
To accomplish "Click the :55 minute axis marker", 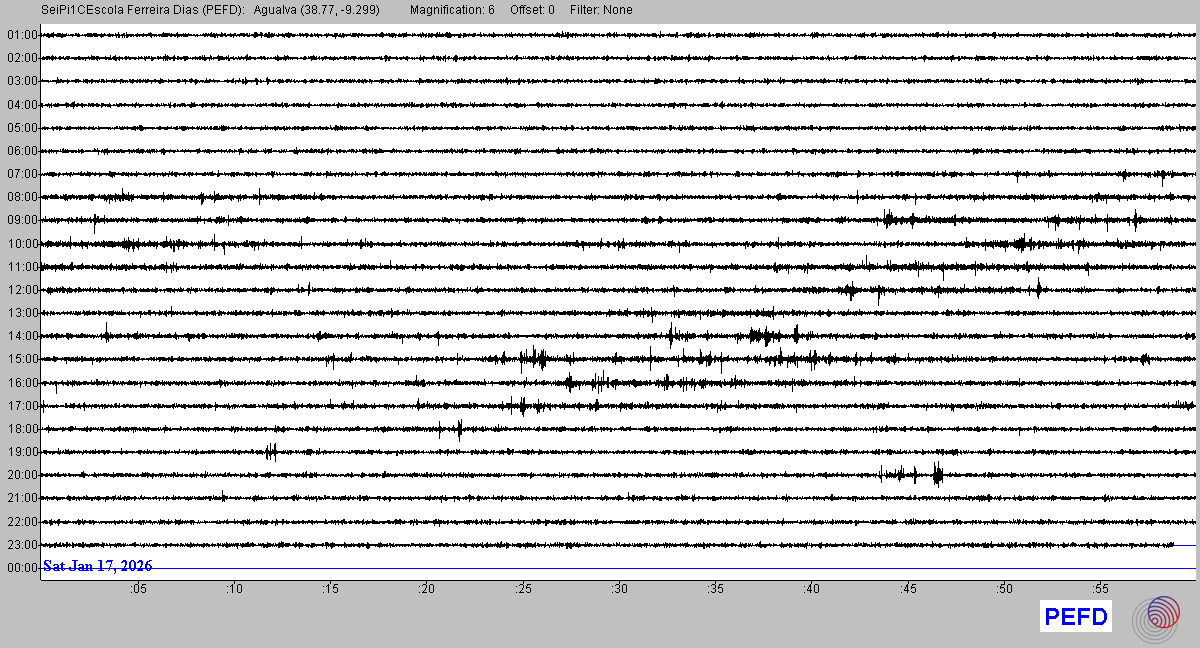I will pos(1100,589).
